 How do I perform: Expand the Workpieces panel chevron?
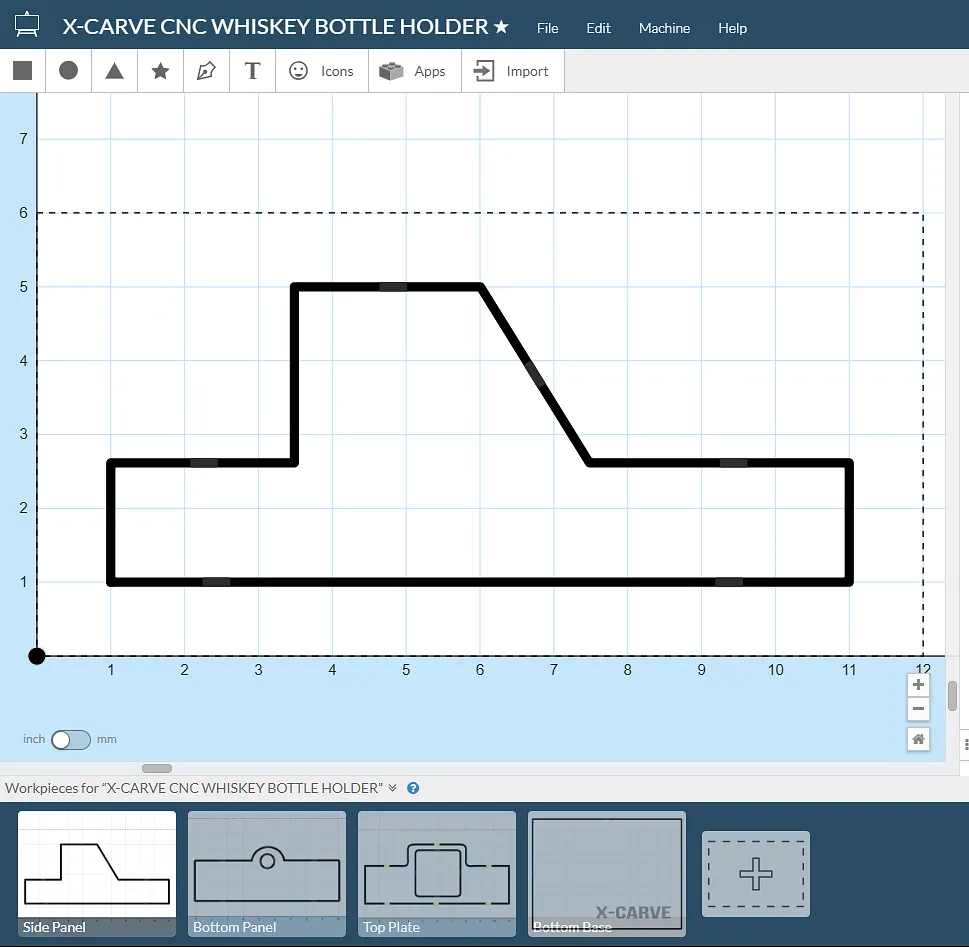point(393,788)
